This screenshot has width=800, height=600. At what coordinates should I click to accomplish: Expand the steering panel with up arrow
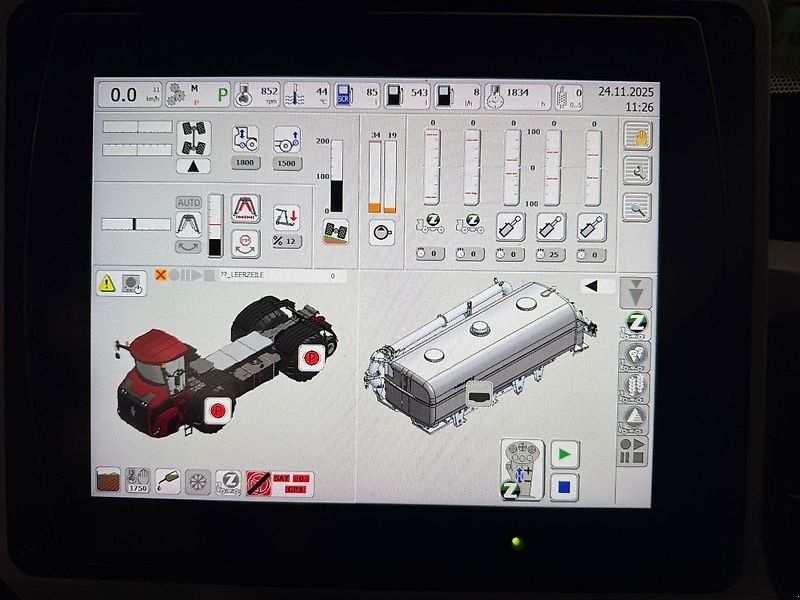[x=193, y=166]
